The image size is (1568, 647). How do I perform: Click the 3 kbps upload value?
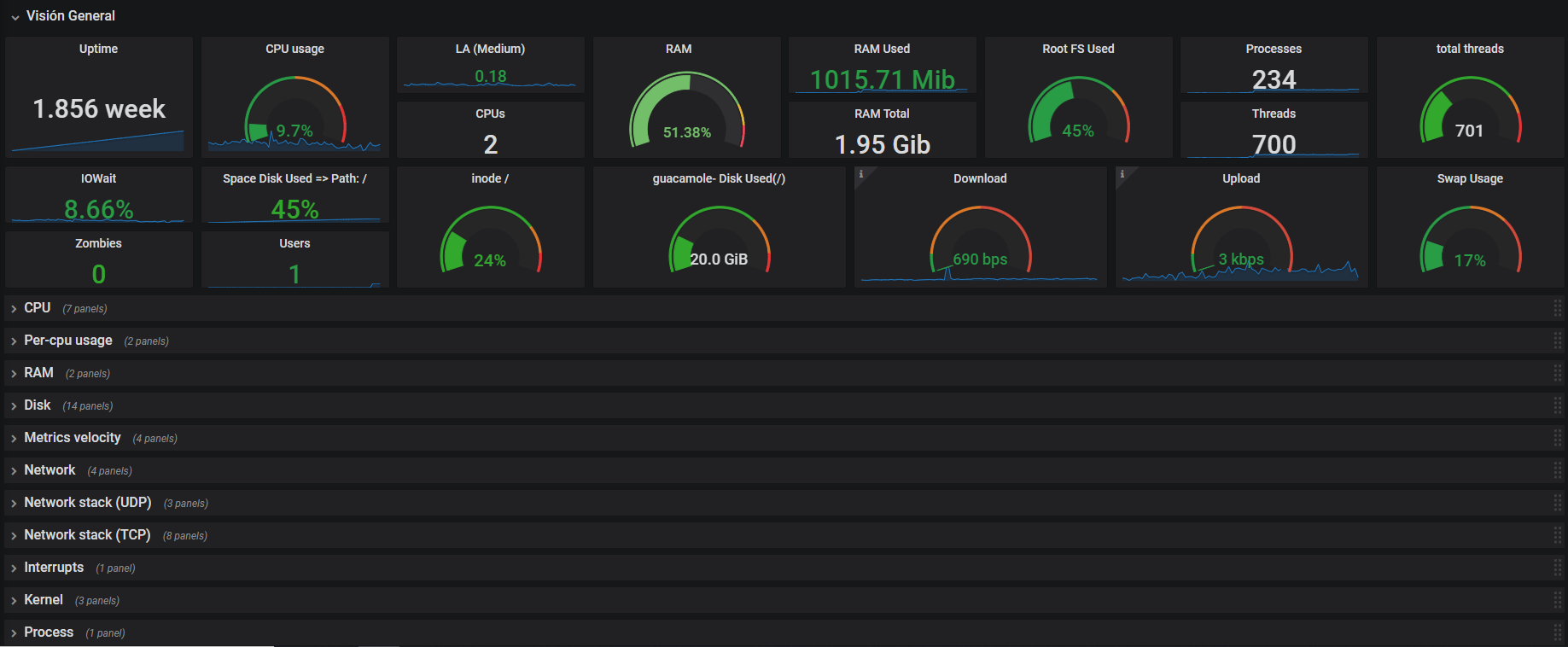coord(1241,259)
